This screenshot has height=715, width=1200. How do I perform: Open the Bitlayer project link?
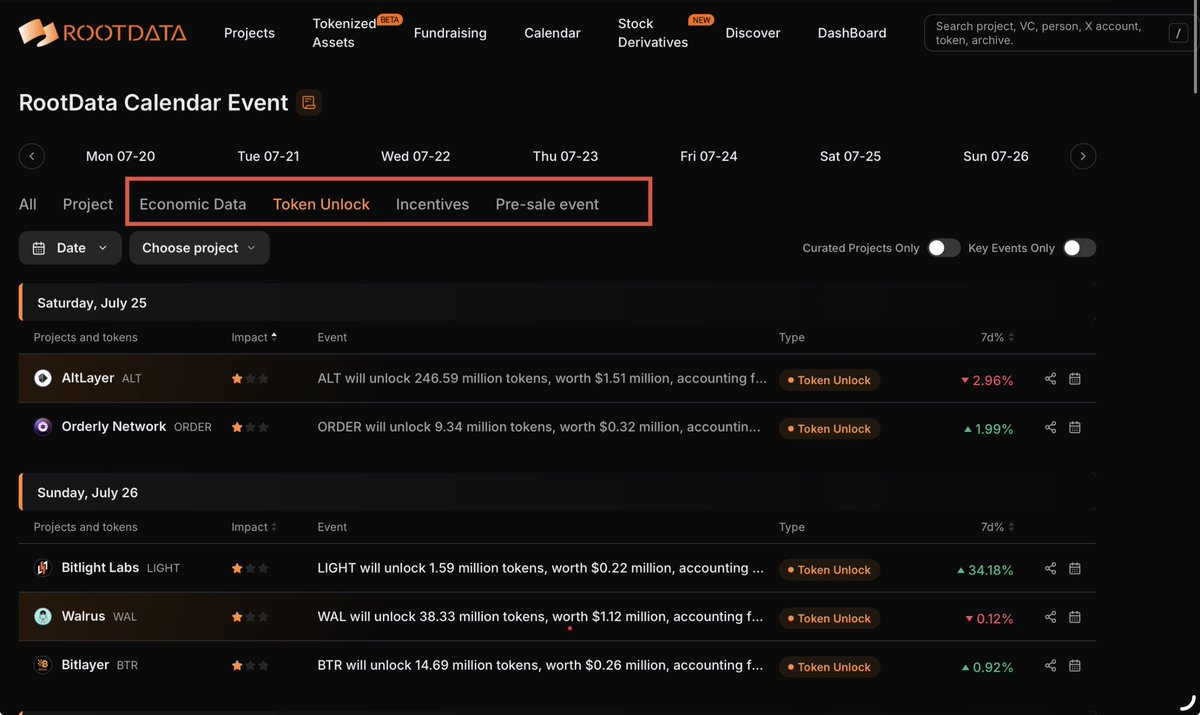(x=85, y=665)
